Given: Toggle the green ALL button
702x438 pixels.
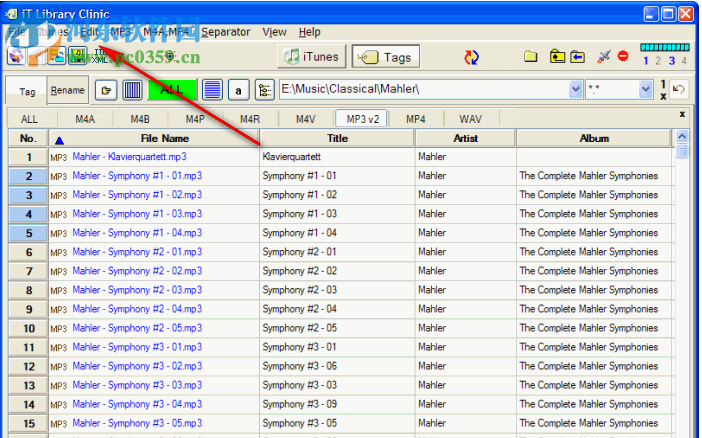Looking at the screenshot, I should (x=172, y=90).
